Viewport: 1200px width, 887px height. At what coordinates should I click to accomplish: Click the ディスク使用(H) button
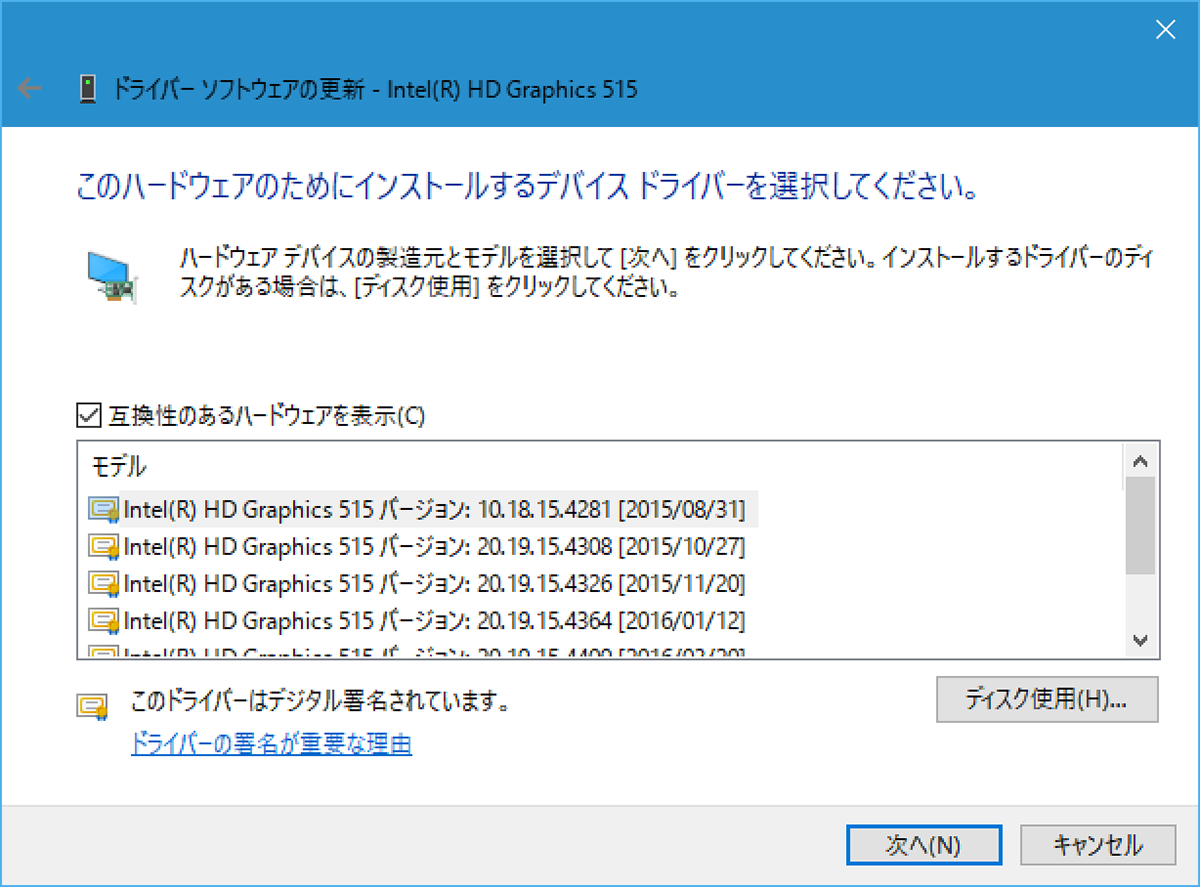click(1047, 700)
